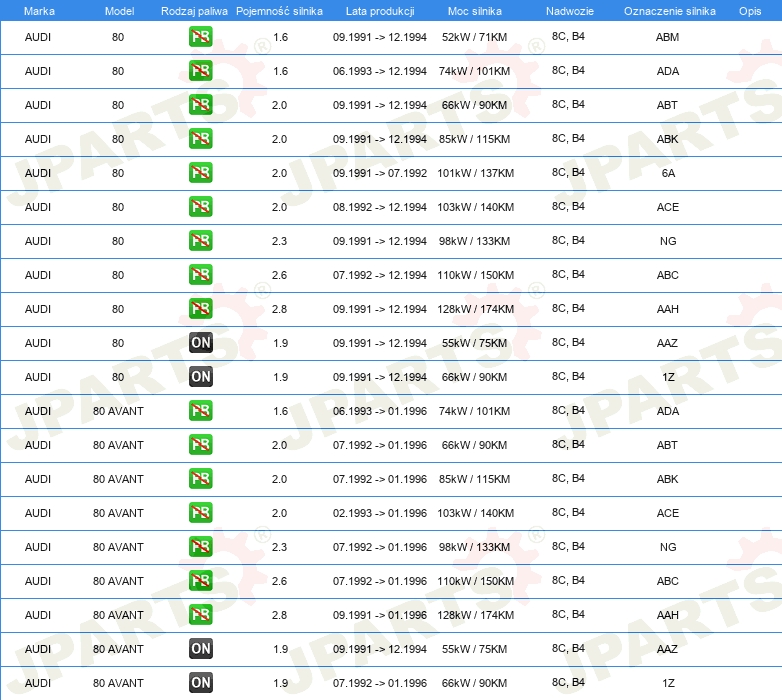
Task: Select capacity 2.6 in 80 AVANT row
Action: tap(279, 581)
